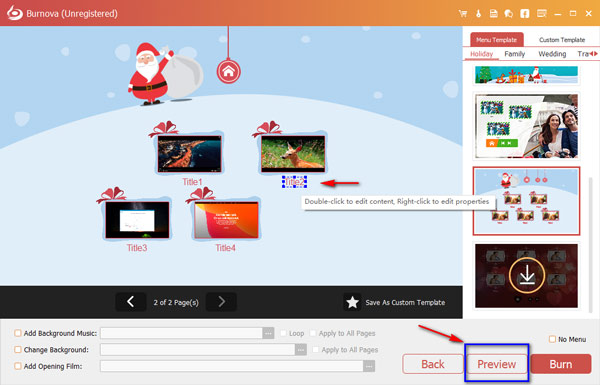
Task: Click the Burnova logo icon
Action: (x=15, y=13)
